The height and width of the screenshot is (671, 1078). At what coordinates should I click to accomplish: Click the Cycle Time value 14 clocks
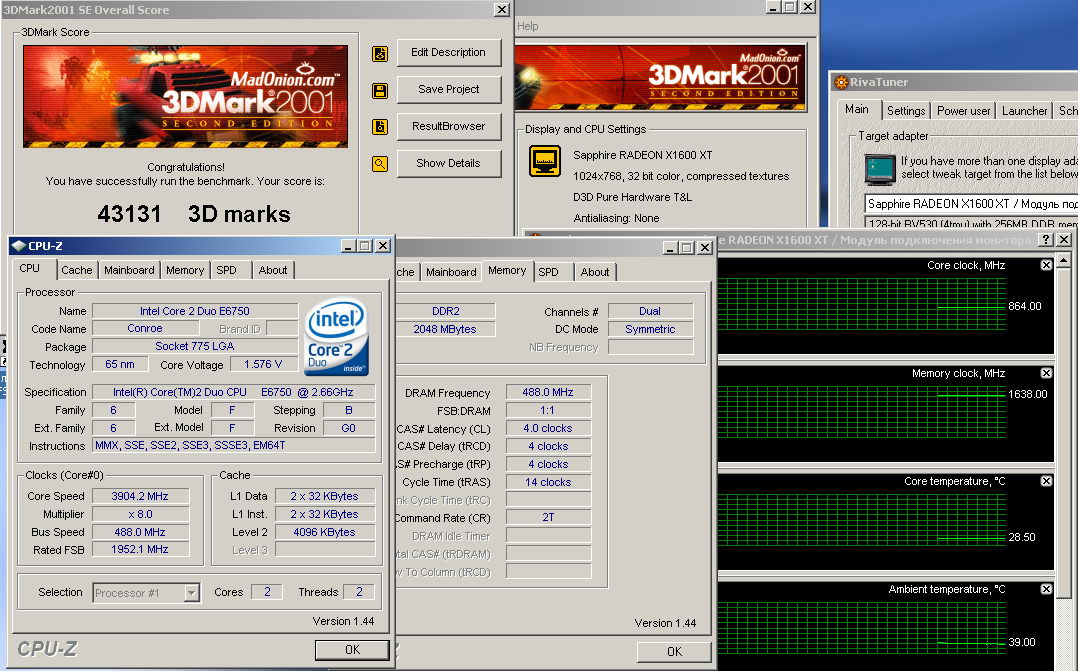548,482
